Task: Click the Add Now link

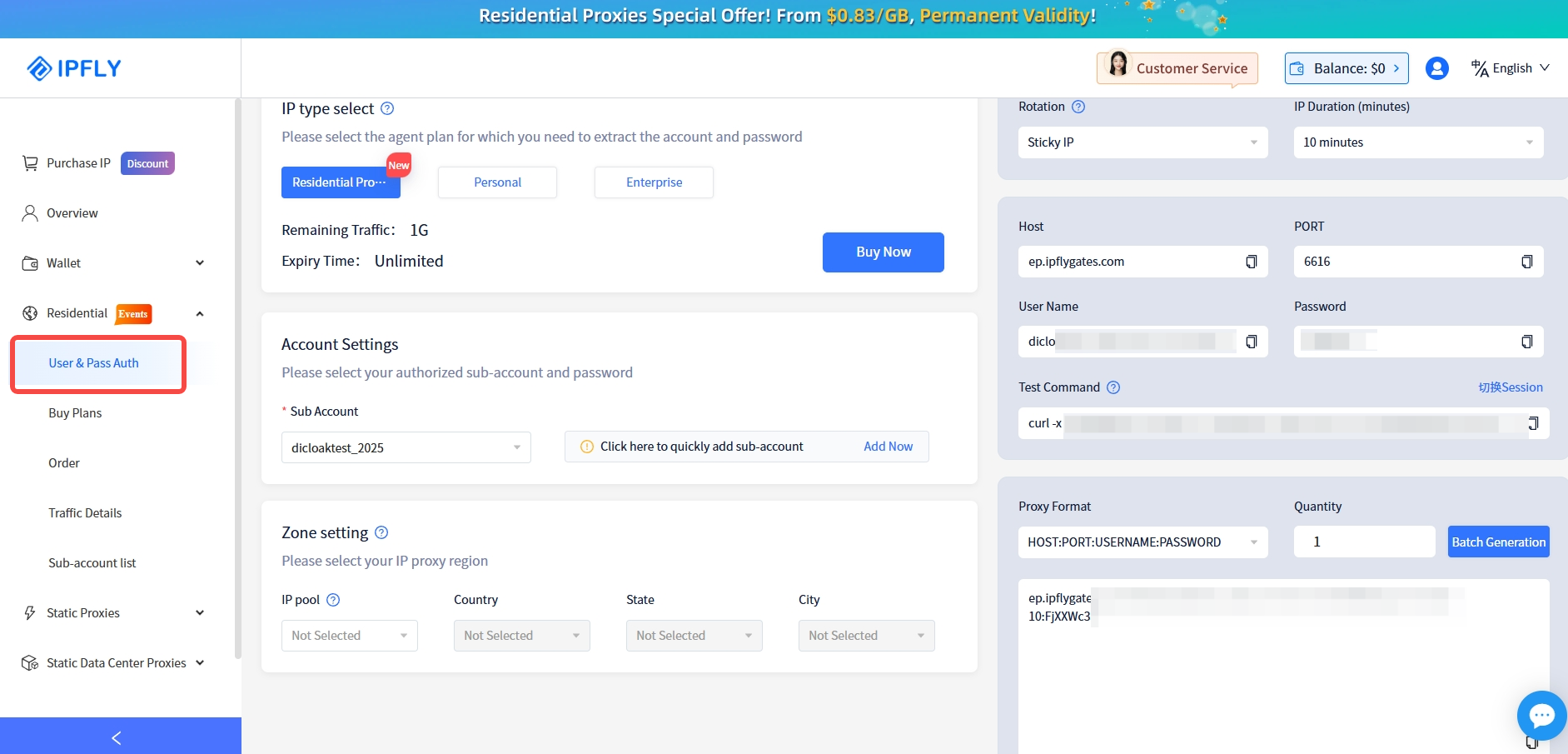Action: coord(889,447)
